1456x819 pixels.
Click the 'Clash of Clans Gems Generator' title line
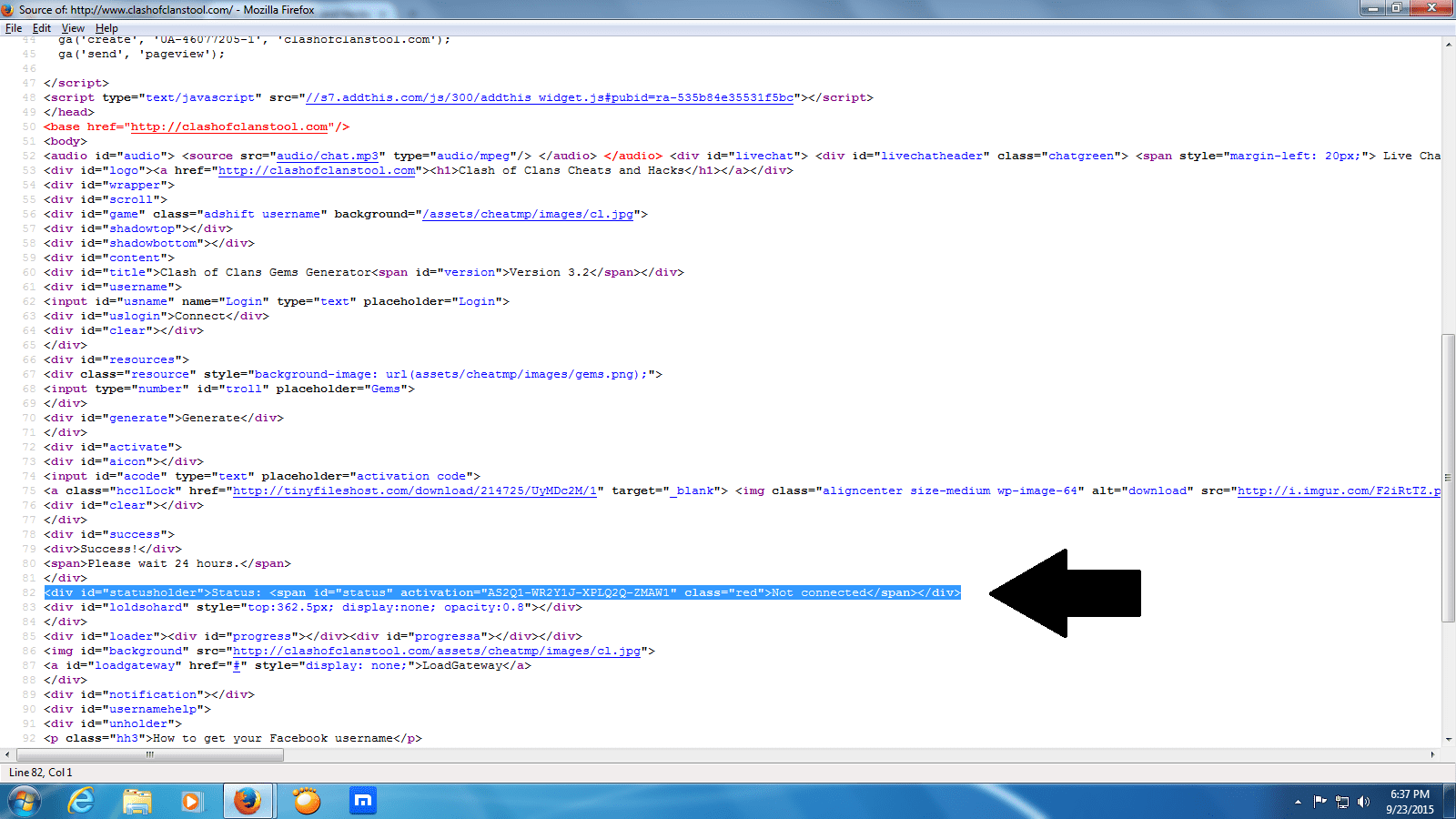click(364, 272)
